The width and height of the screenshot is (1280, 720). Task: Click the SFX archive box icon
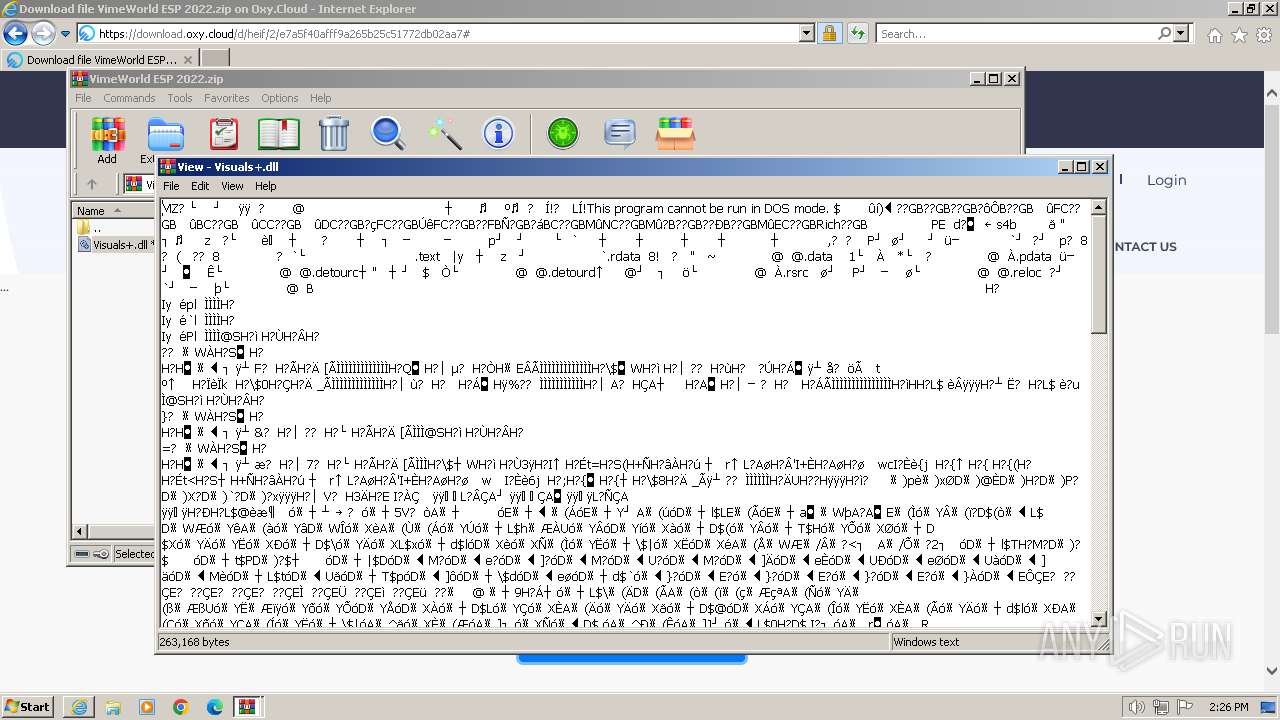point(675,134)
